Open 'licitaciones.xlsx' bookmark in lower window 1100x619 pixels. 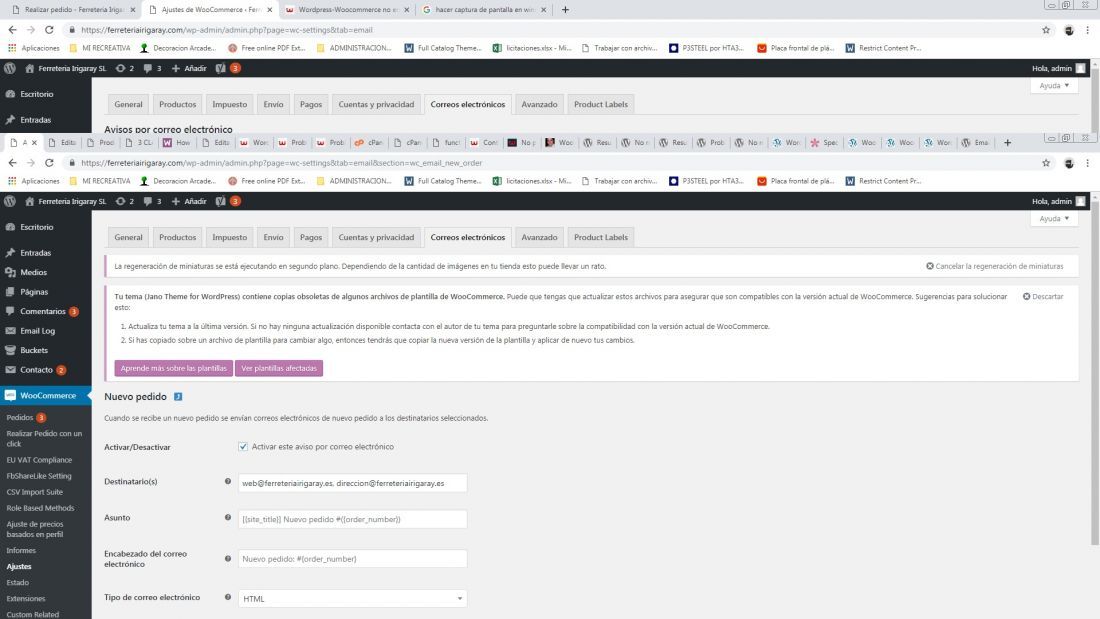532,181
